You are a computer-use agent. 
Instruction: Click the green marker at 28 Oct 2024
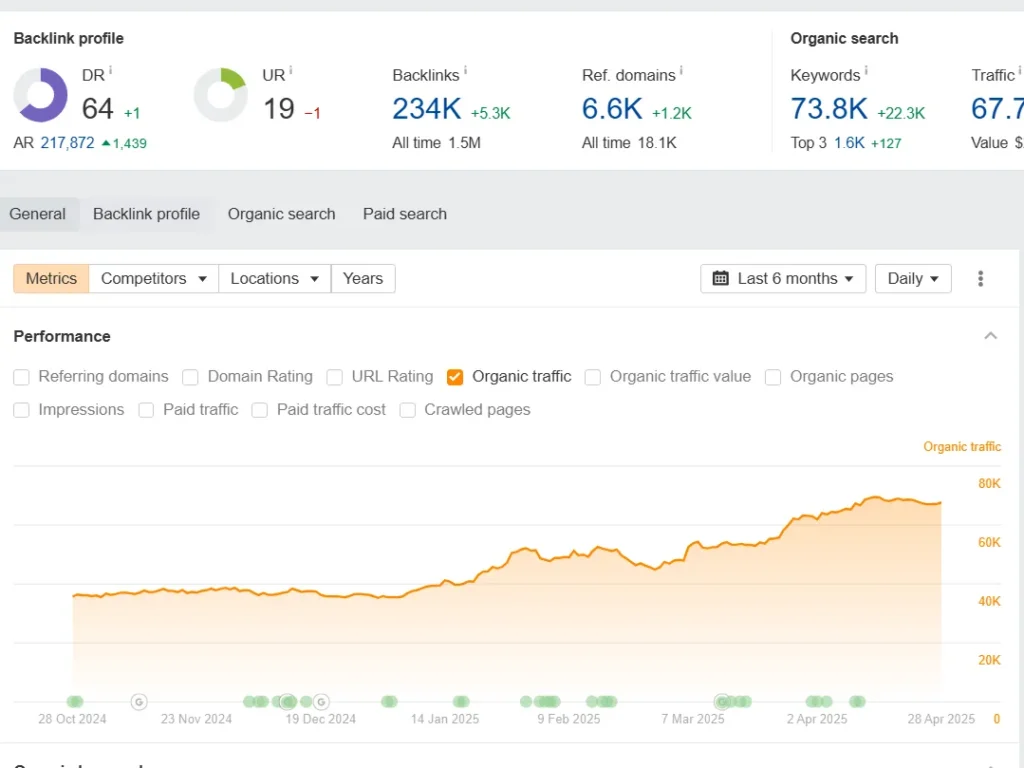click(75, 702)
